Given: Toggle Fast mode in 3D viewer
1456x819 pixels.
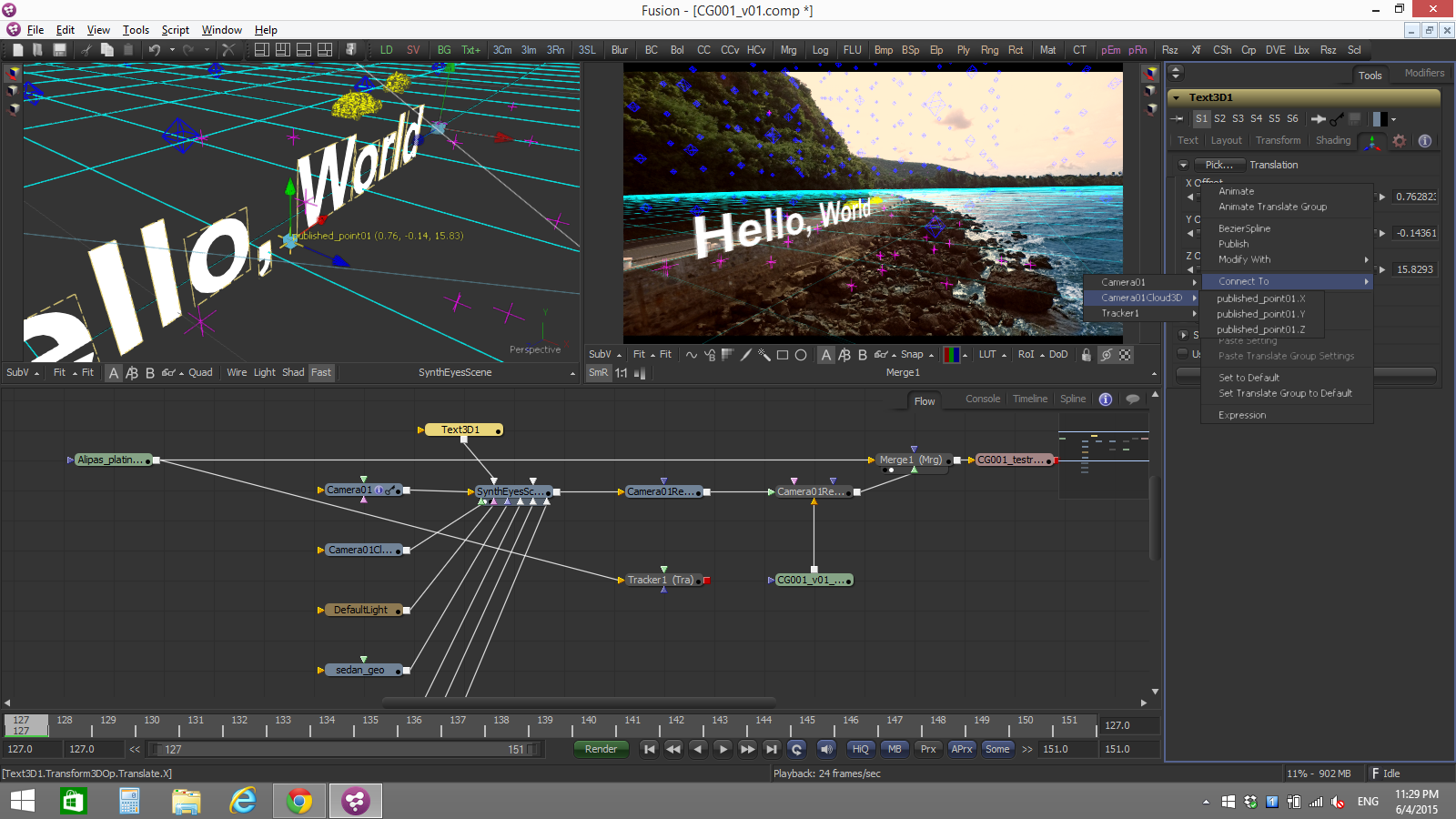Looking at the screenshot, I should [x=321, y=372].
